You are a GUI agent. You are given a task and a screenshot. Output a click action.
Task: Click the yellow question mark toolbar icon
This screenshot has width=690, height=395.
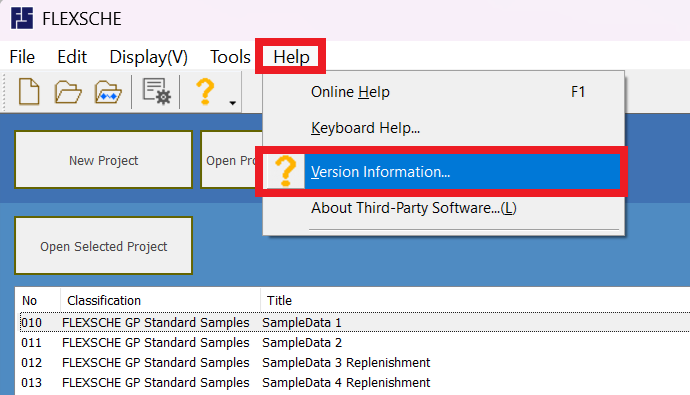tap(205, 91)
